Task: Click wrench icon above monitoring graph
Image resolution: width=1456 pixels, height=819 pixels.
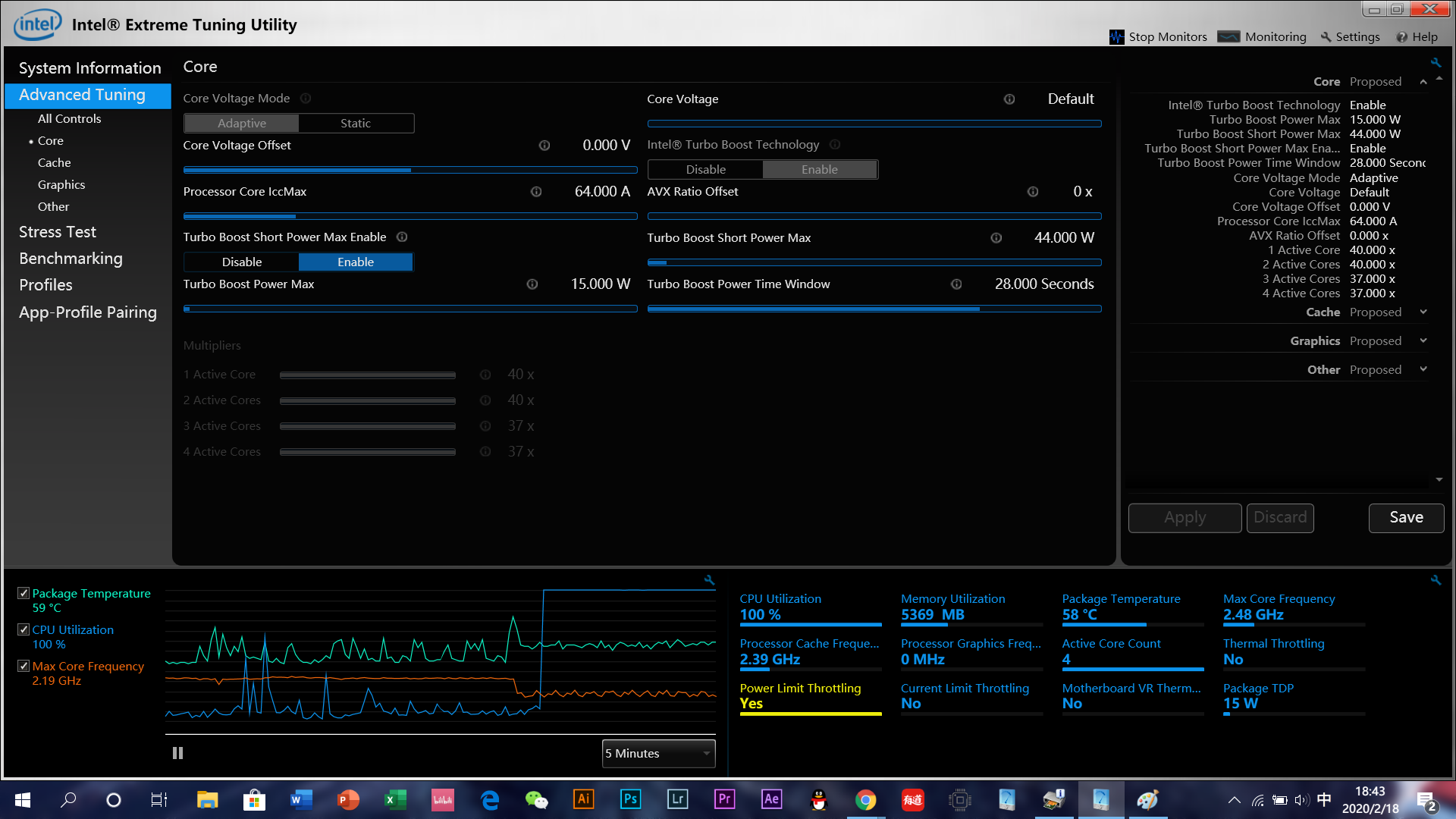Action: (710, 580)
